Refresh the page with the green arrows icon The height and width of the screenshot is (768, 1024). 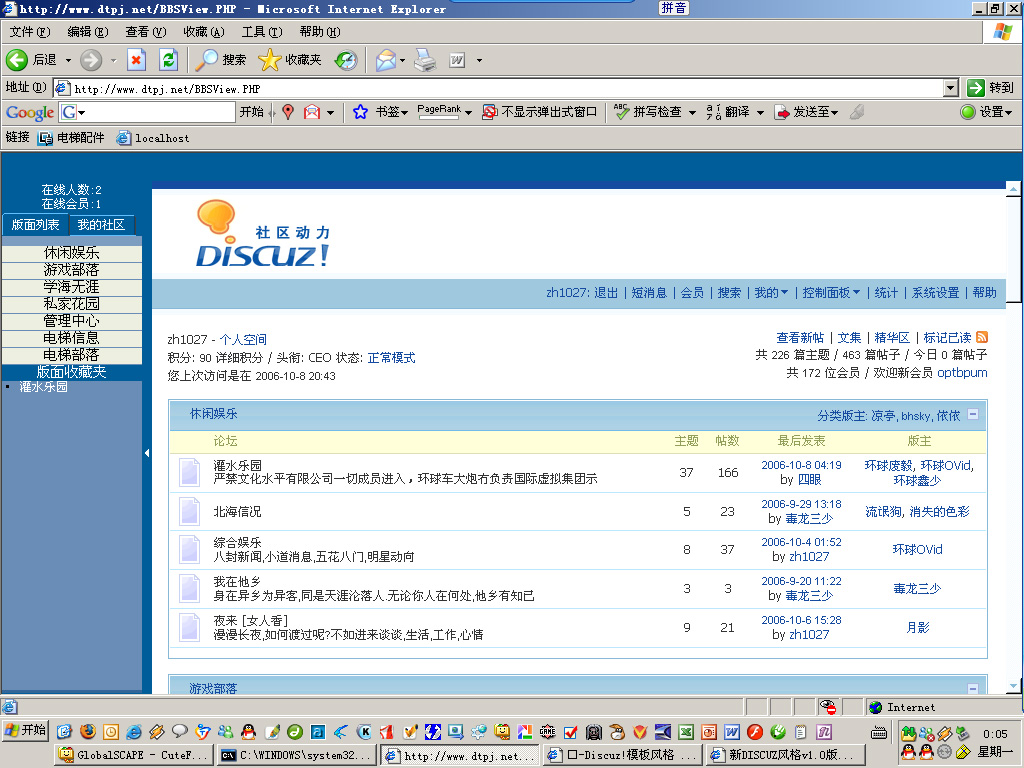click(168, 60)
